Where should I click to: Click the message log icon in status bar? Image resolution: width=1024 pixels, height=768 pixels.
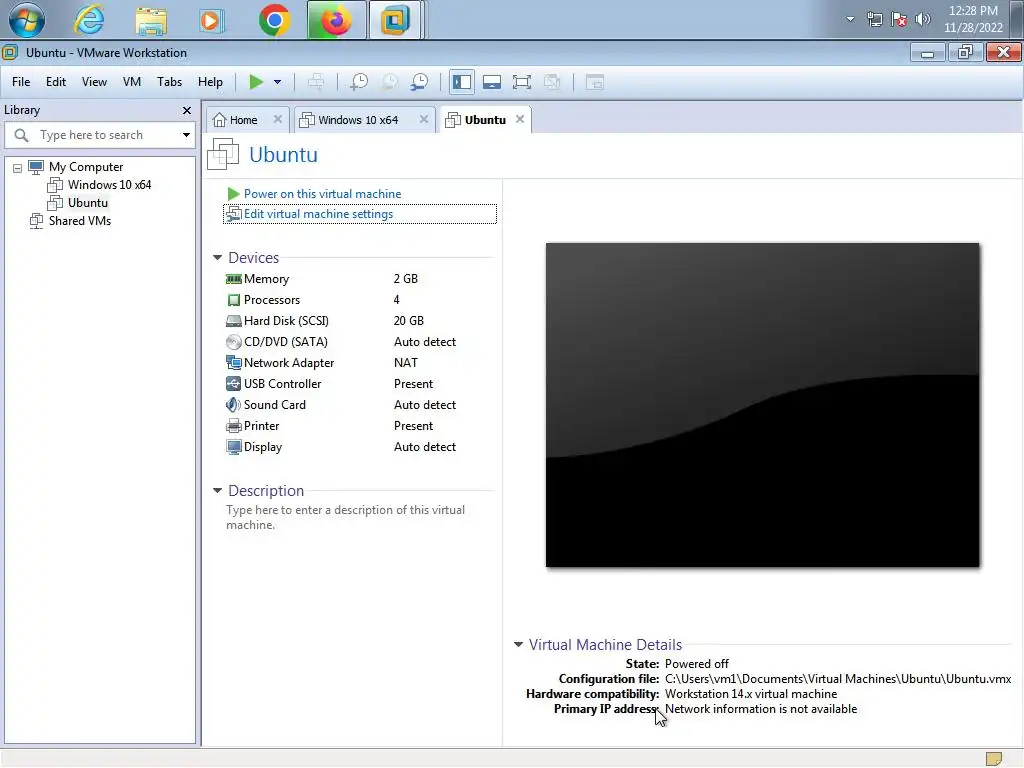click(x=993, y=758)
